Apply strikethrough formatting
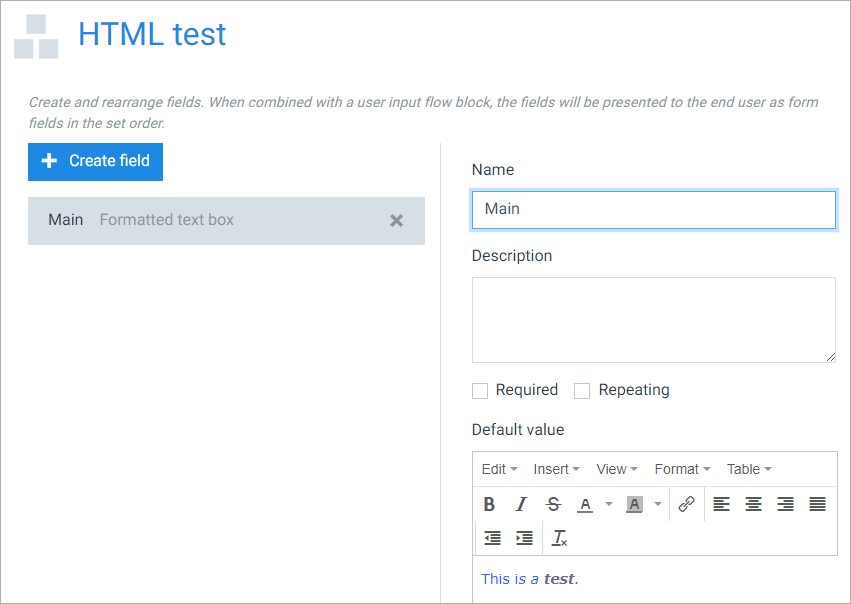The width and height of the screenshot is (851, 604). pos(553,504)
